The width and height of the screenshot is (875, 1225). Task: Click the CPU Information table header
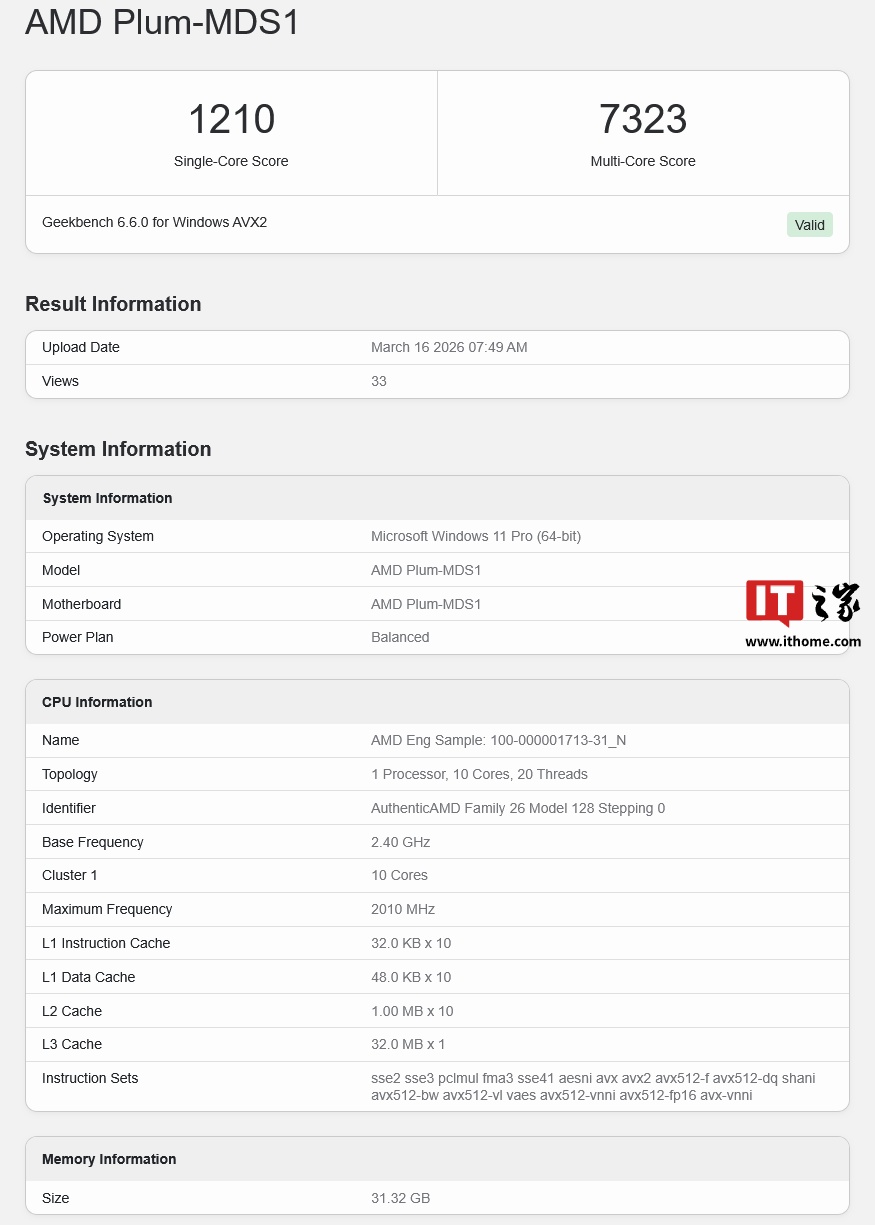point(97,702)
